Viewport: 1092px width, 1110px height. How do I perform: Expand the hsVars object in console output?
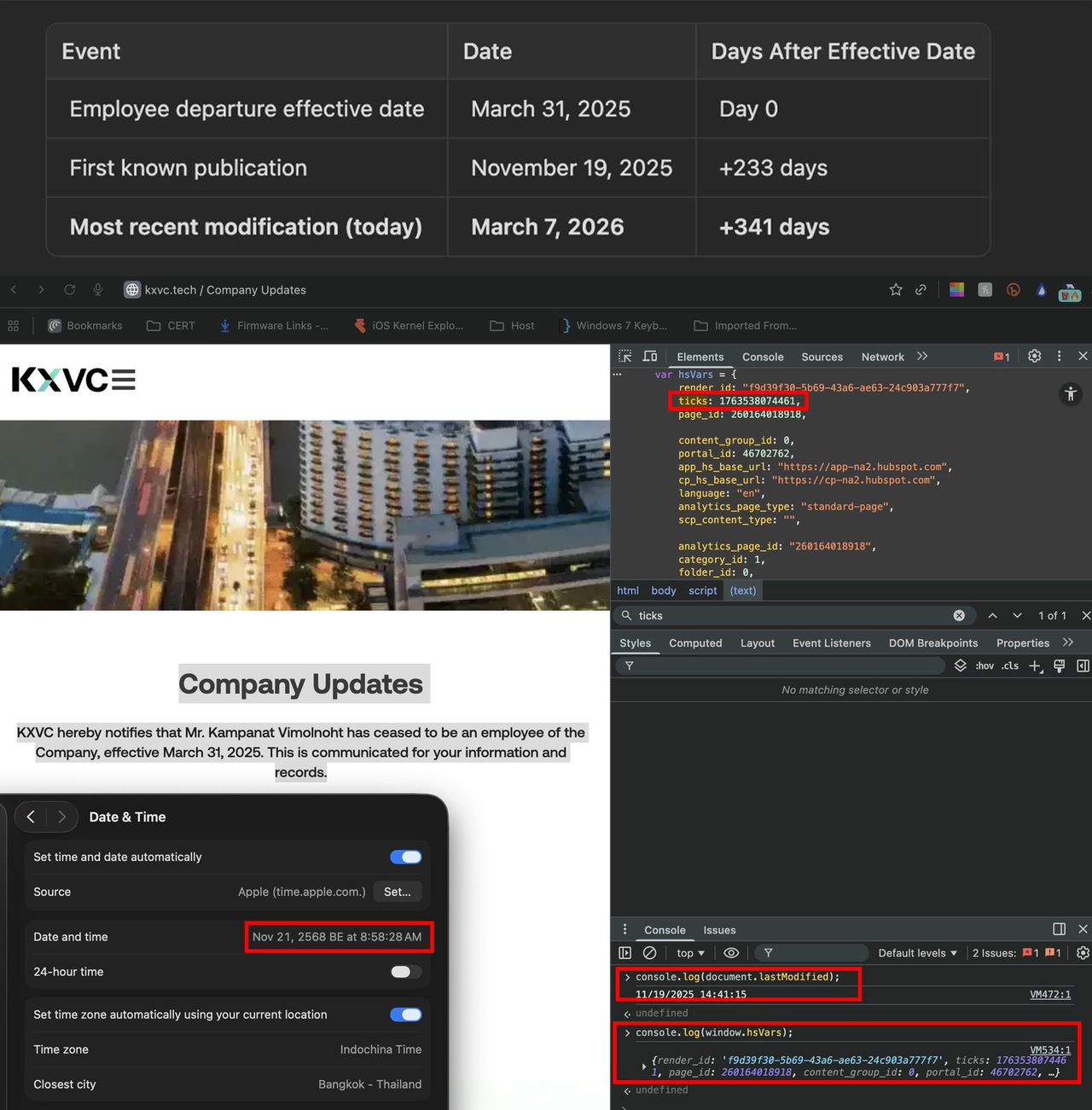pos(644,1066)
